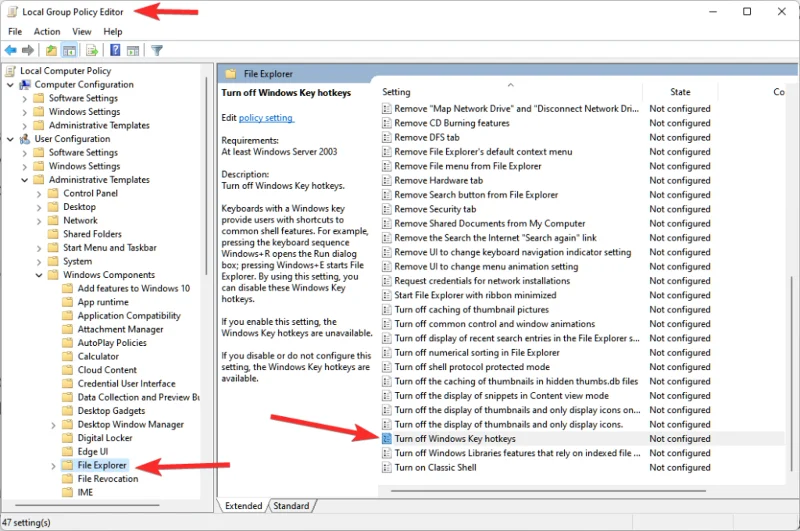
Task: Click the policy icon beside Turn off shell protocol protected mode
Action: click(387, 367)
